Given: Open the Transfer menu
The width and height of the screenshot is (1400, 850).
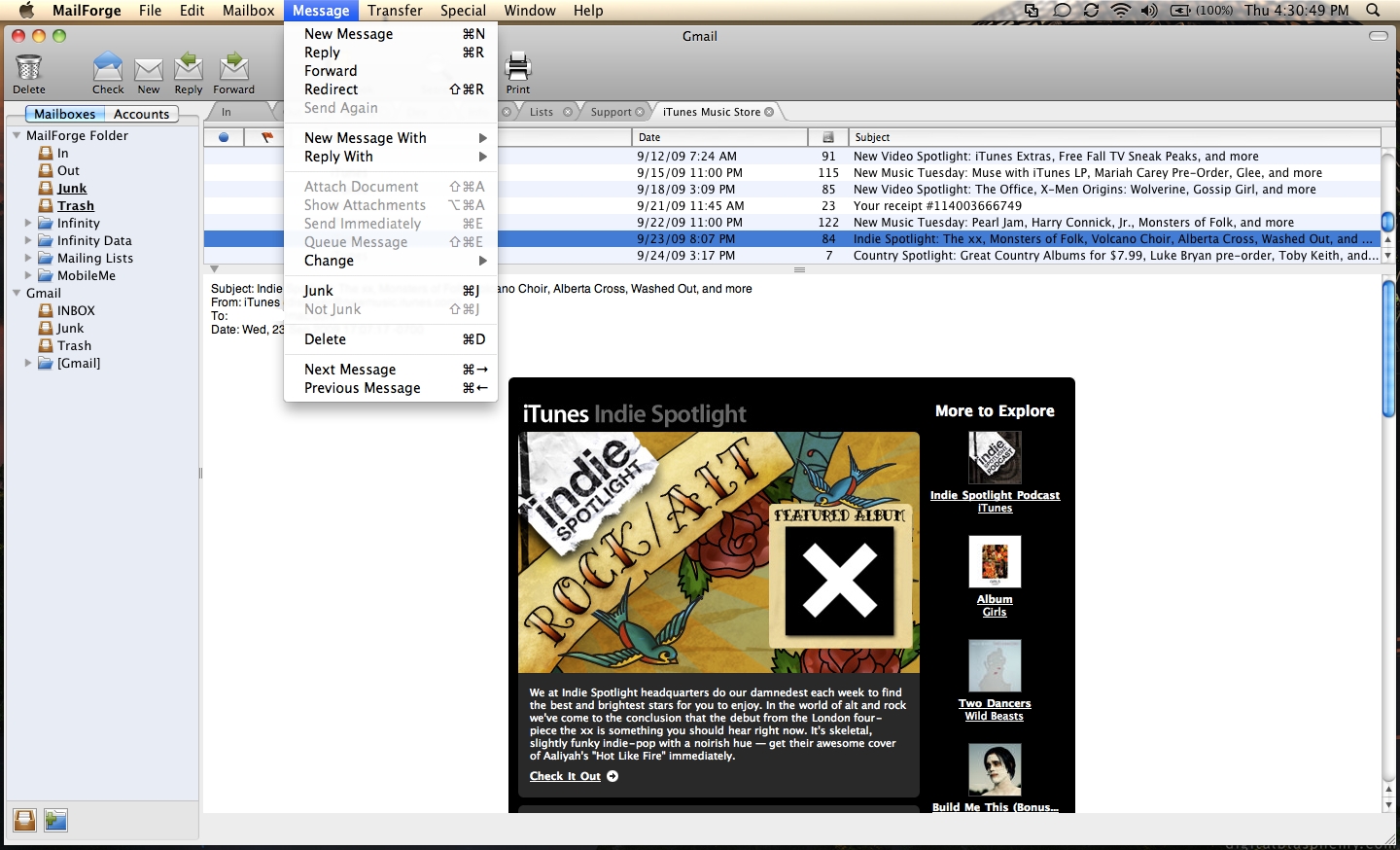Looking at the screenshot, I should [x=395, y=10].
